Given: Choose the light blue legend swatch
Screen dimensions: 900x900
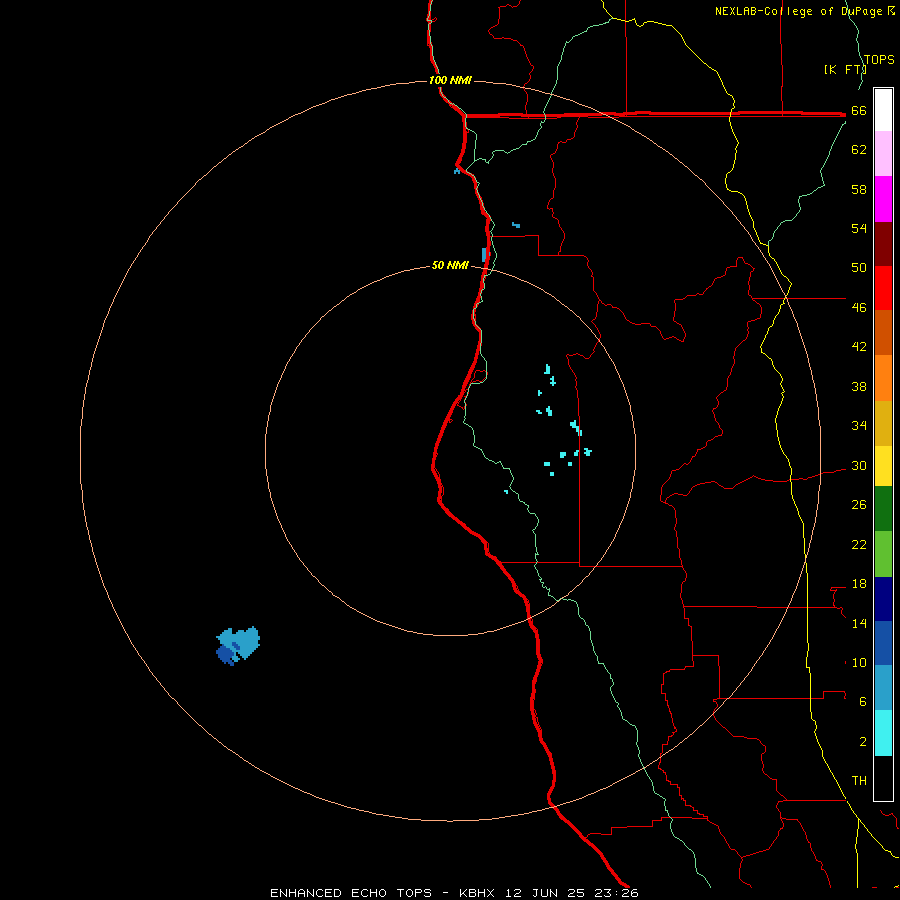Looking at the screenshot, I should coord(883,688).
